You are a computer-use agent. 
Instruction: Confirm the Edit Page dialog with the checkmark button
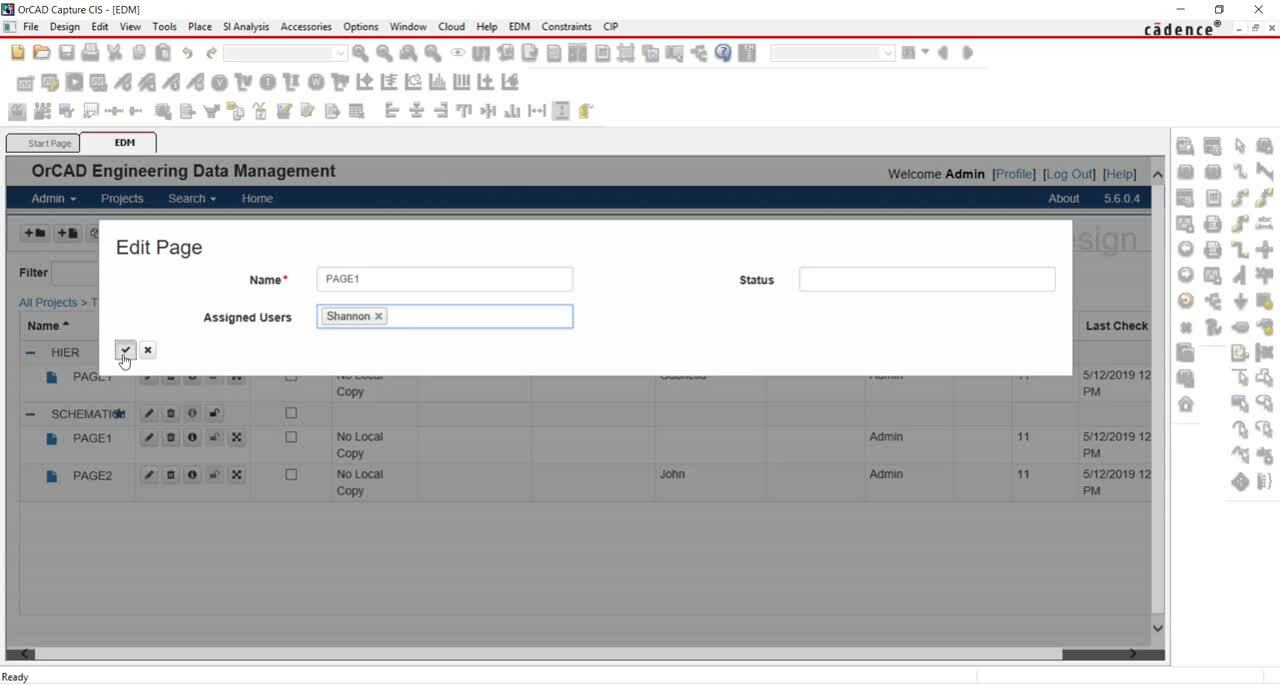point(125,349)
